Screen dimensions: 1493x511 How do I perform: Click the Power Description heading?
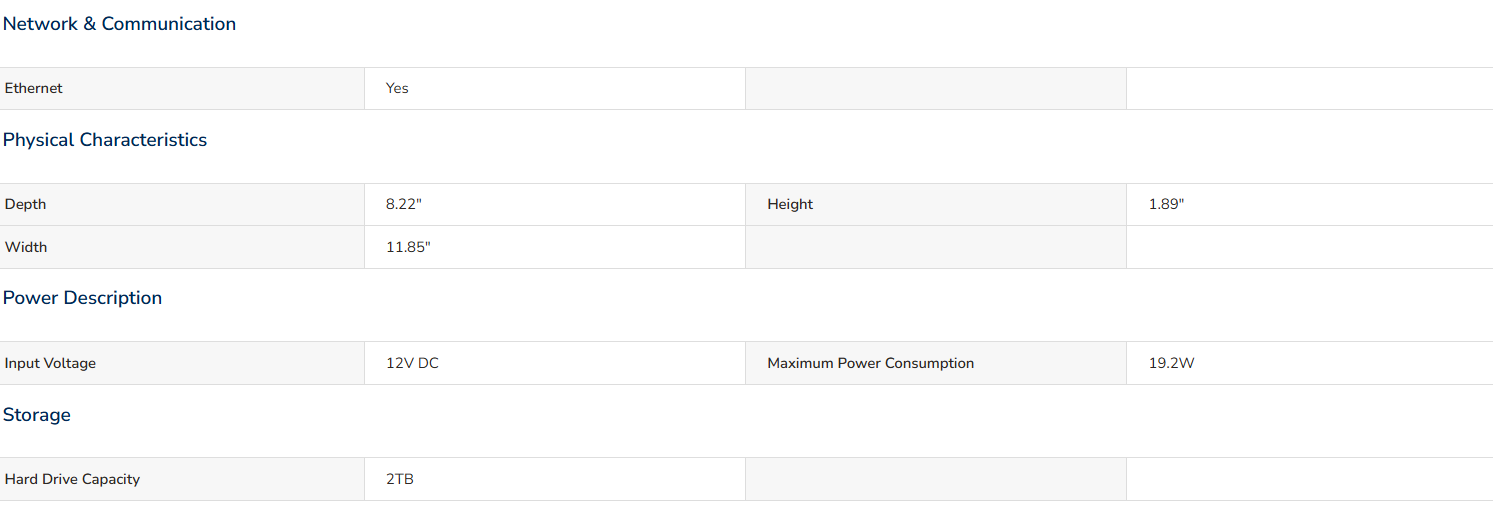point(82,298)
